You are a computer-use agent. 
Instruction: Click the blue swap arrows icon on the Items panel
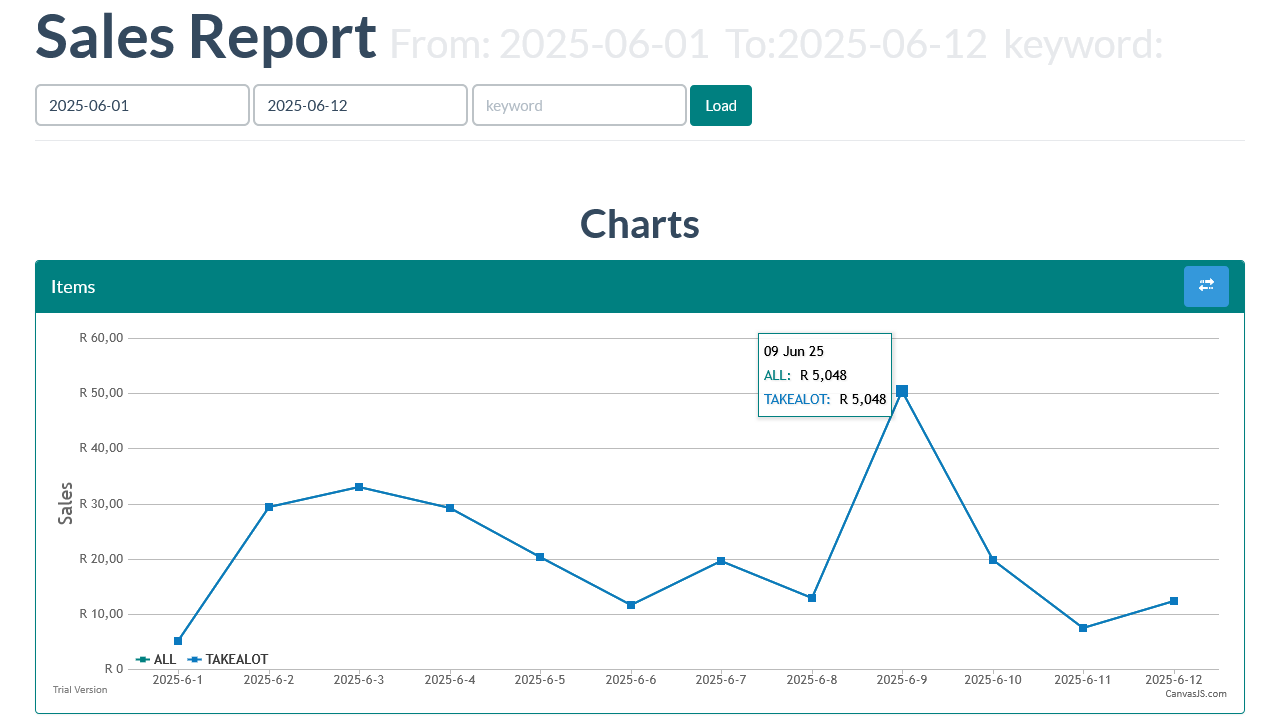point(1206,286)
